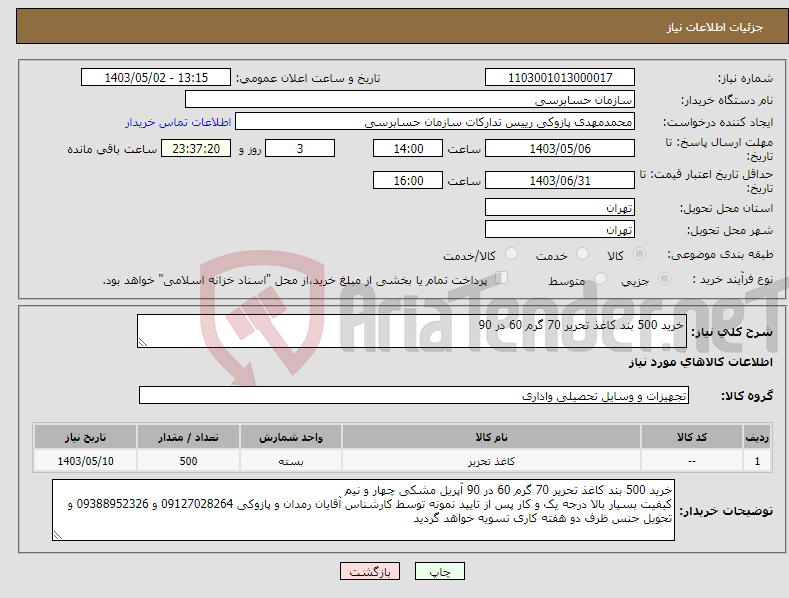Click the چاپ print button
Image resolution: width=789 pixels, height=598 pixels.
pos(439,571)
